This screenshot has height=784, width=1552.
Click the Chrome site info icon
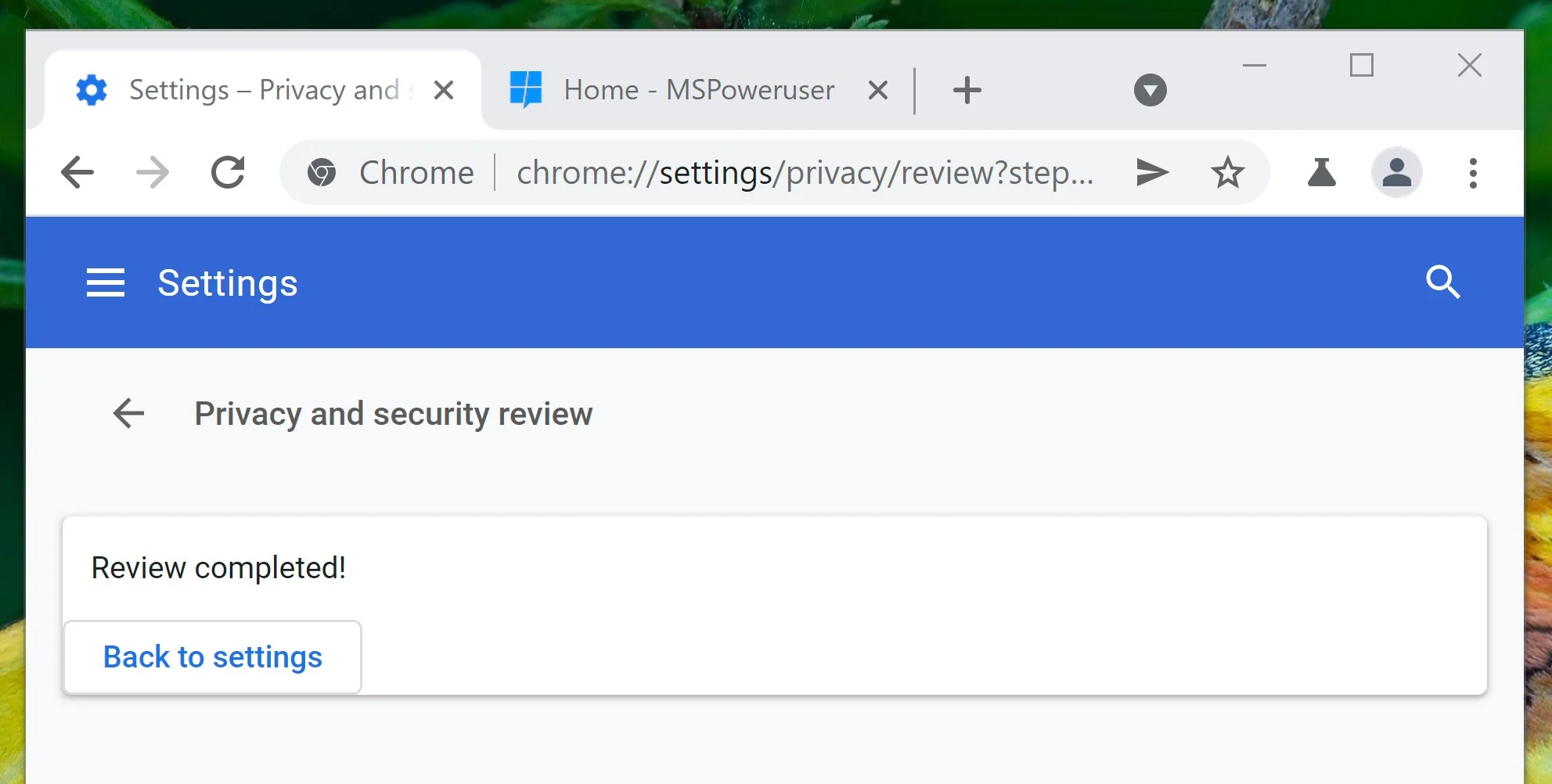(x=322, y=172)
